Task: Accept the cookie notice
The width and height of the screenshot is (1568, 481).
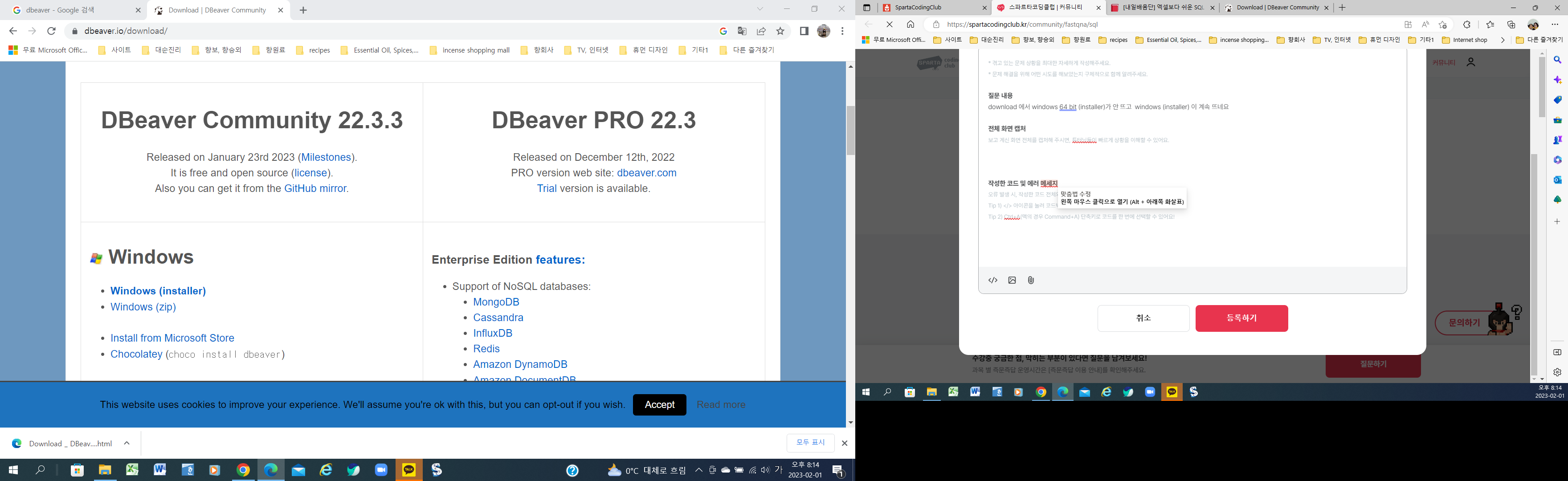Action: [659, 405]
